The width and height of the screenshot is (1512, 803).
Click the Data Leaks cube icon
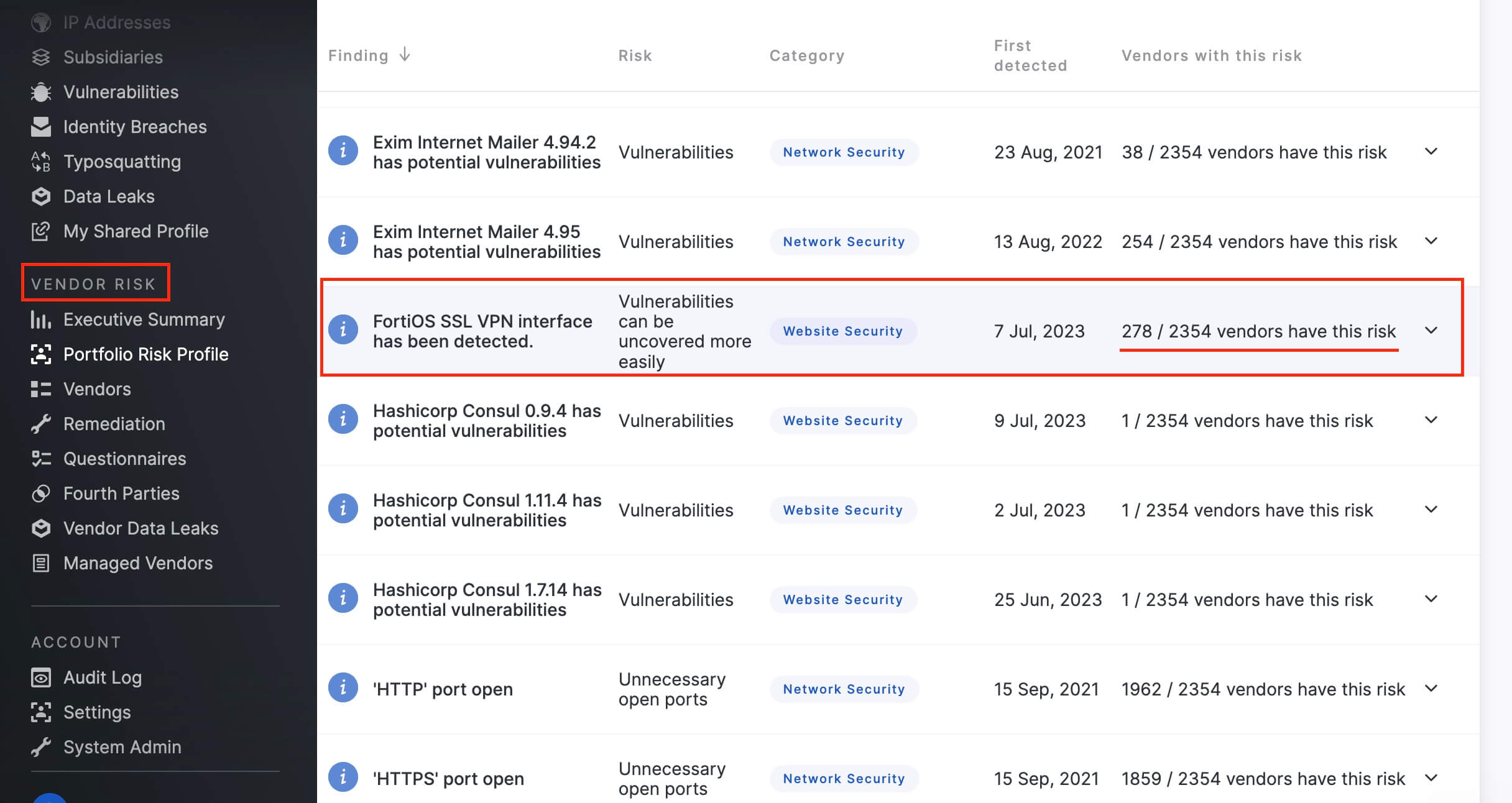[41, 196]
